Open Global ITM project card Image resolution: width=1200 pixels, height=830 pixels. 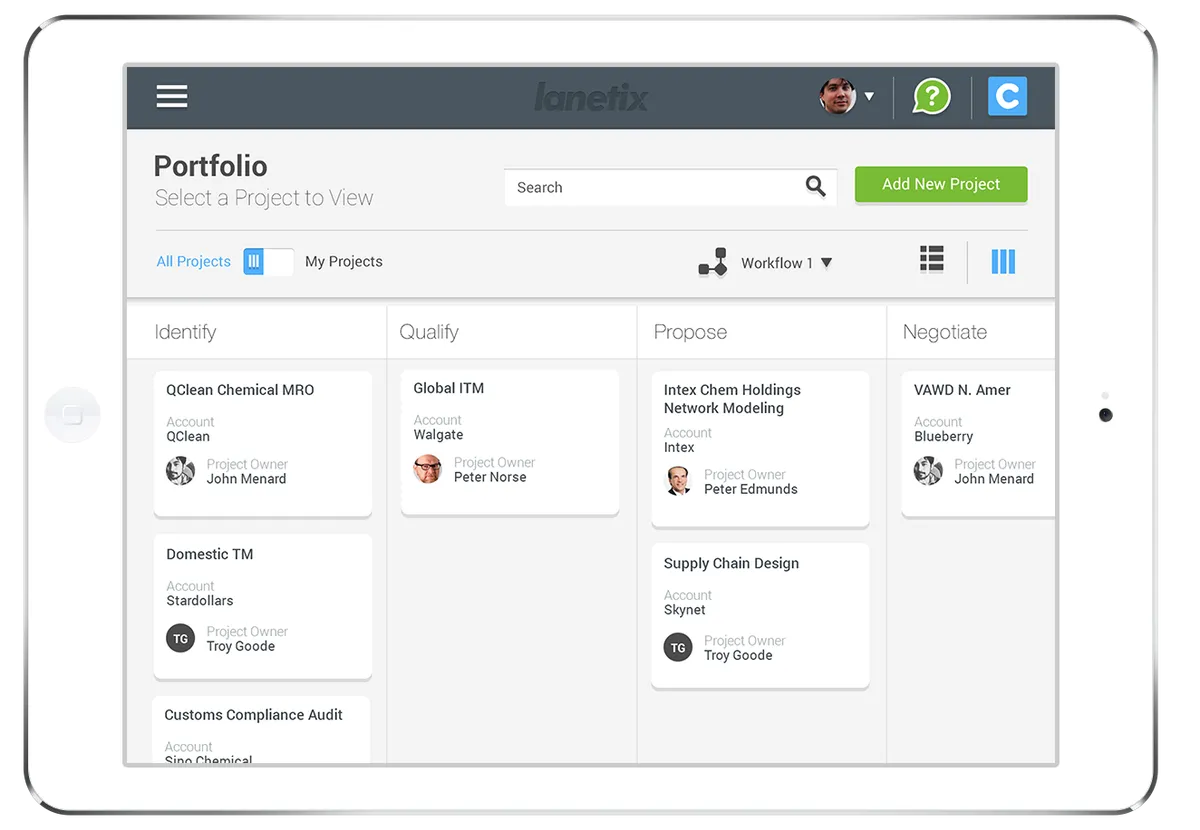pyautogui.click(x=510, y=443)
